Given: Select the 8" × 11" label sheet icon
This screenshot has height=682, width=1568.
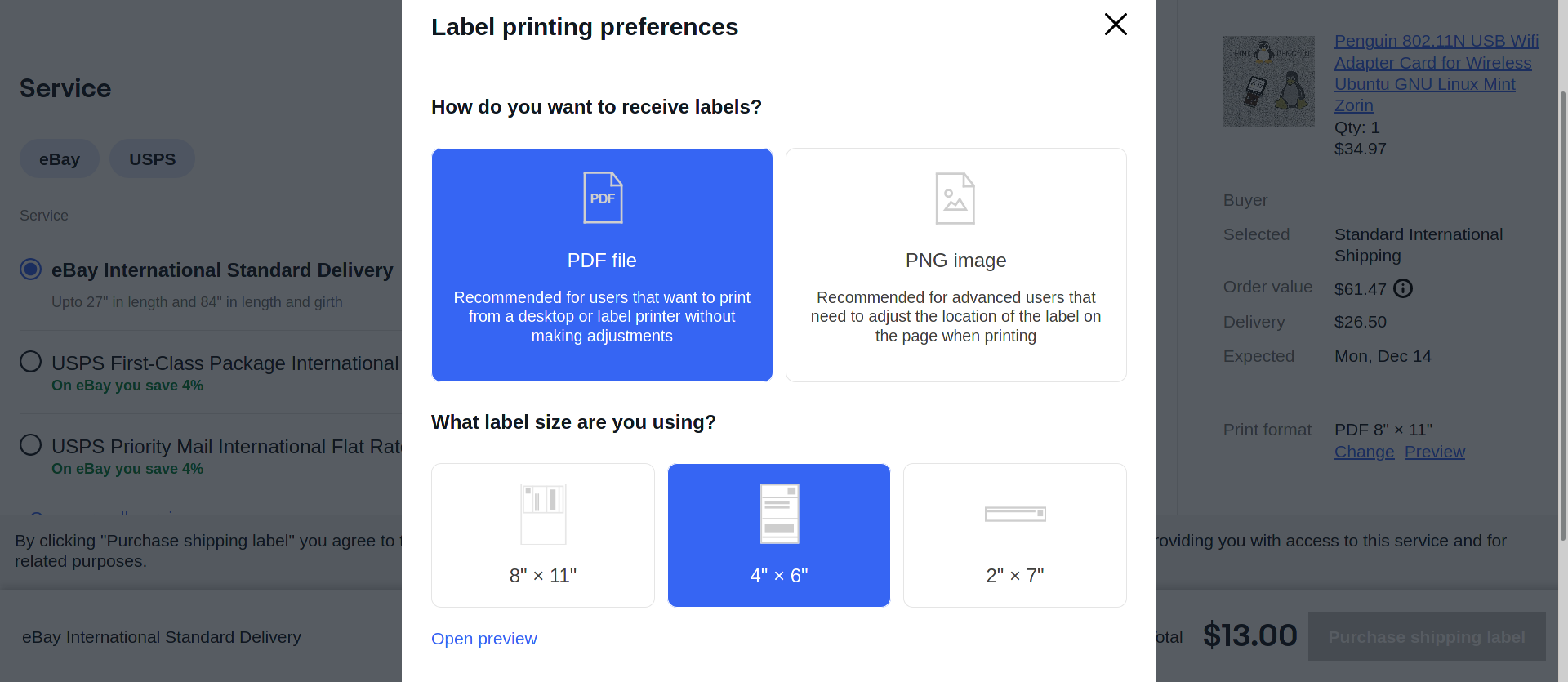Looking at the screenshot, I should pos(543,514).
